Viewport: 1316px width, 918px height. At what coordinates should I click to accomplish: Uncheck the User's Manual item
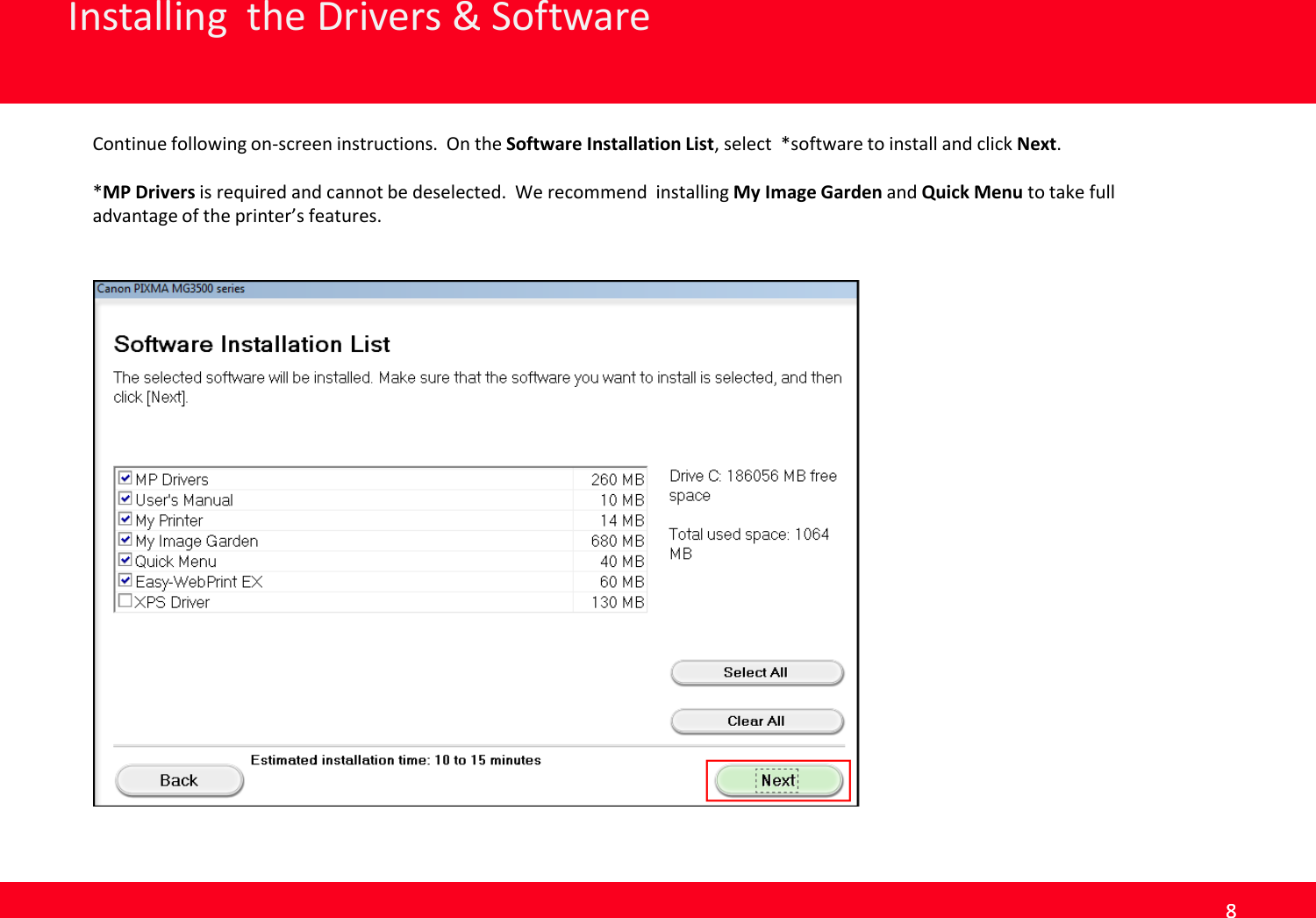pyautogui.click(x=125, y=499)
